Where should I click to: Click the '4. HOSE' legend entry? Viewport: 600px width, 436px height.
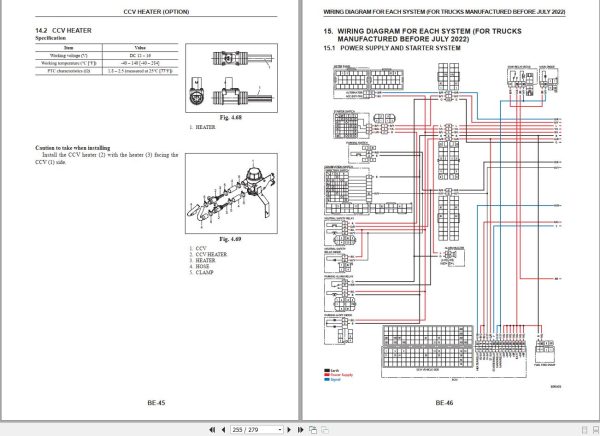pos(199,266)
